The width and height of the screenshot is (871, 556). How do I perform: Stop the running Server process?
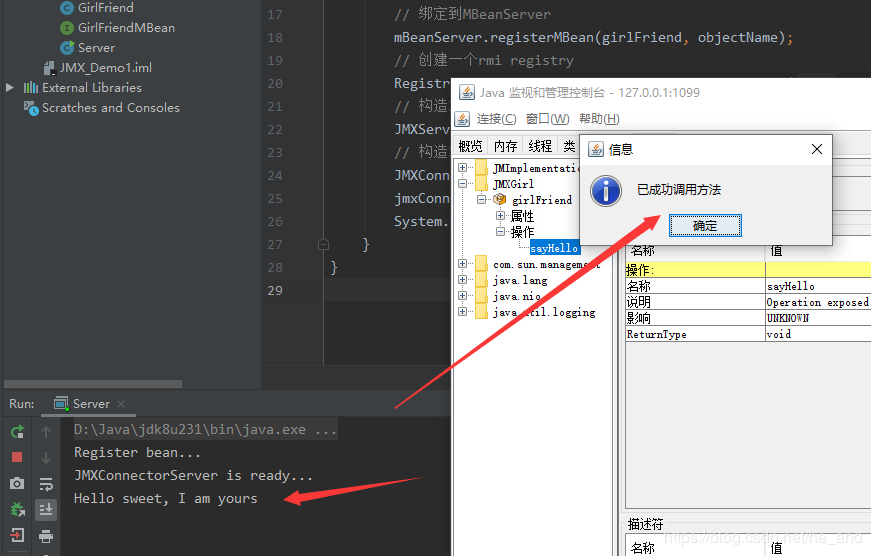tap(17, 457)
